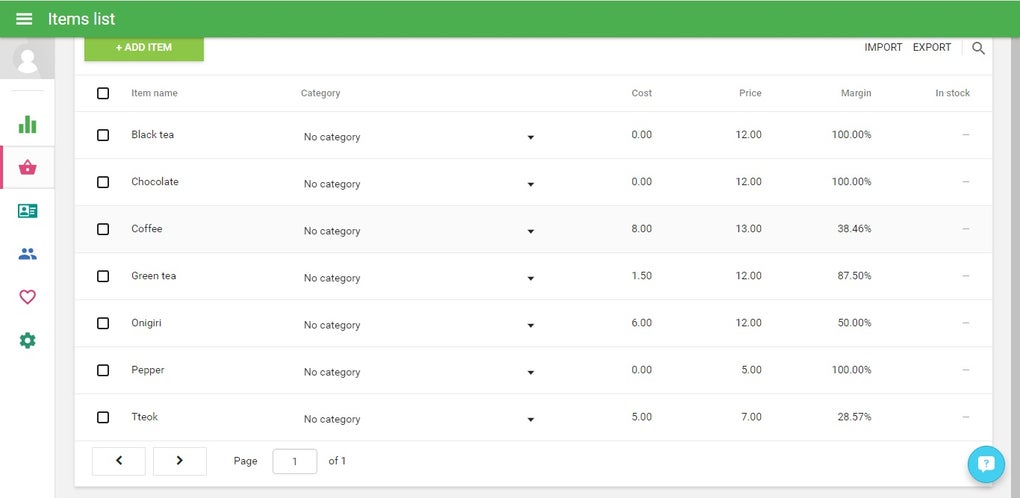Open the help chat bubble
The height and width of the screenshot is (498, 1020).
pyautogui.click(x=986, y=464)
